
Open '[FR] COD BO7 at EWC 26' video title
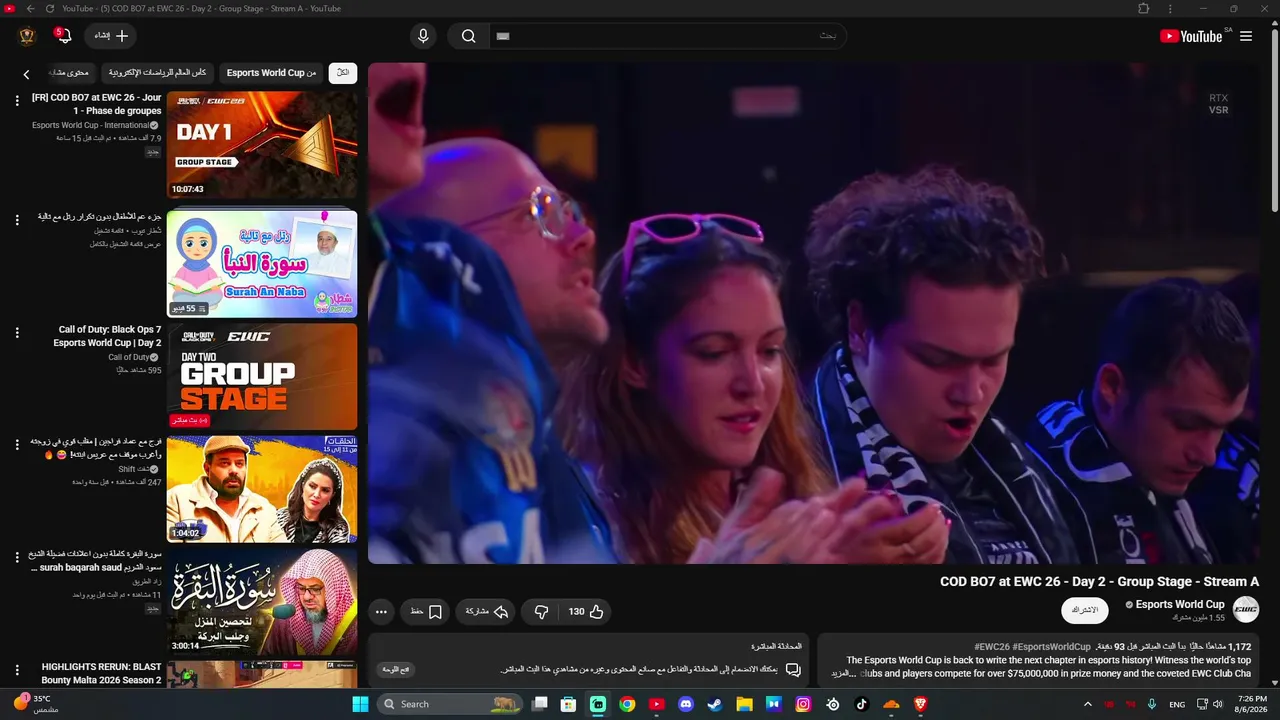click(x=96, y=104)
